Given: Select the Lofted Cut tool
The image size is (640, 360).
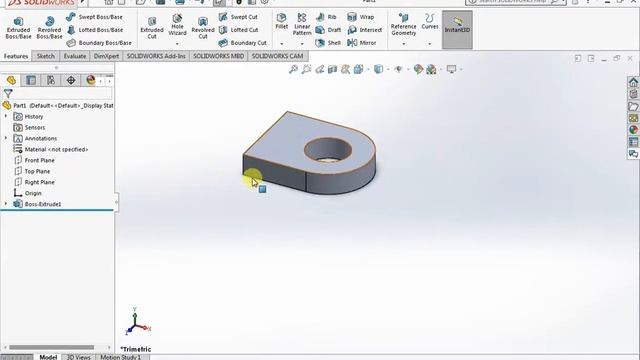Looking at the screenshot, I should click(238, 30).
